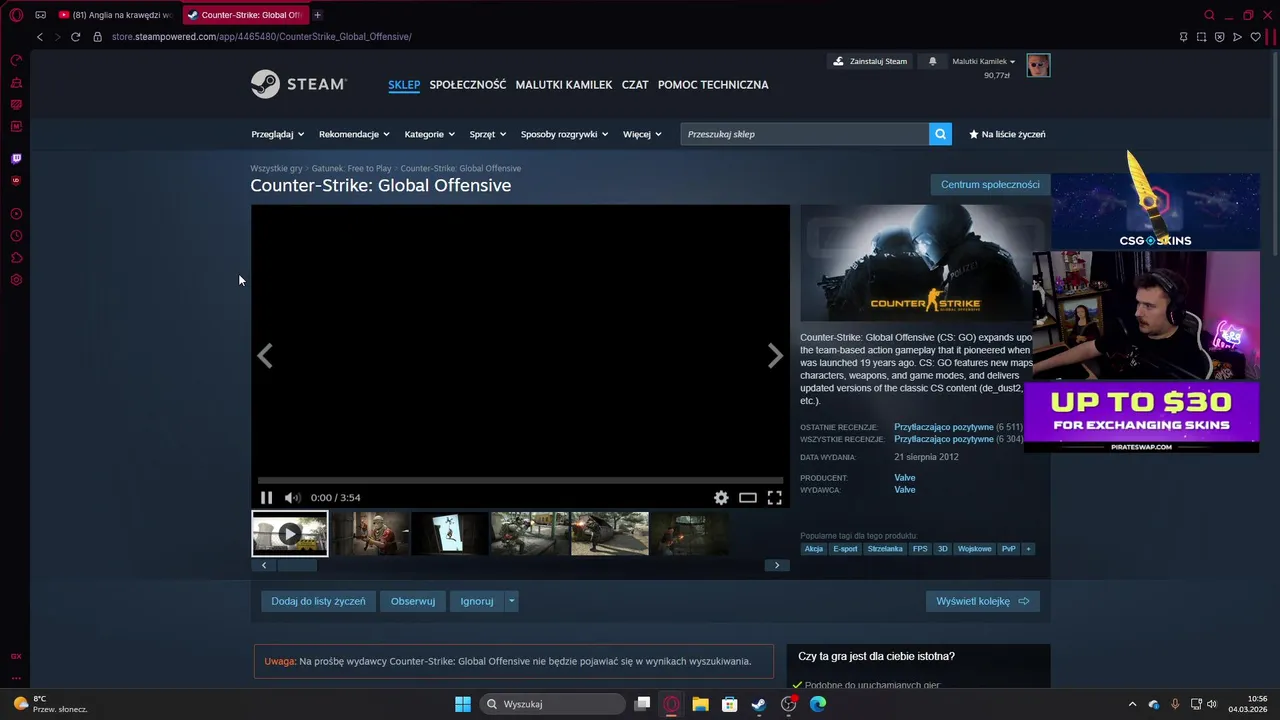This screenshot has height=720, width=1280.
Task: Mute the trailer video volume
Action: point(292,497)
